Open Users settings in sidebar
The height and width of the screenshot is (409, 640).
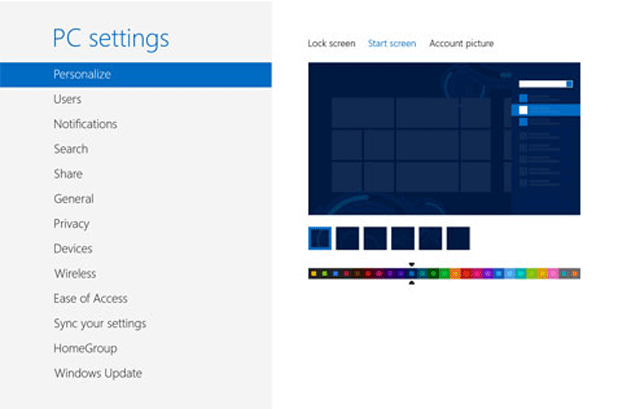pyautogui.click(x=68, y=99)
